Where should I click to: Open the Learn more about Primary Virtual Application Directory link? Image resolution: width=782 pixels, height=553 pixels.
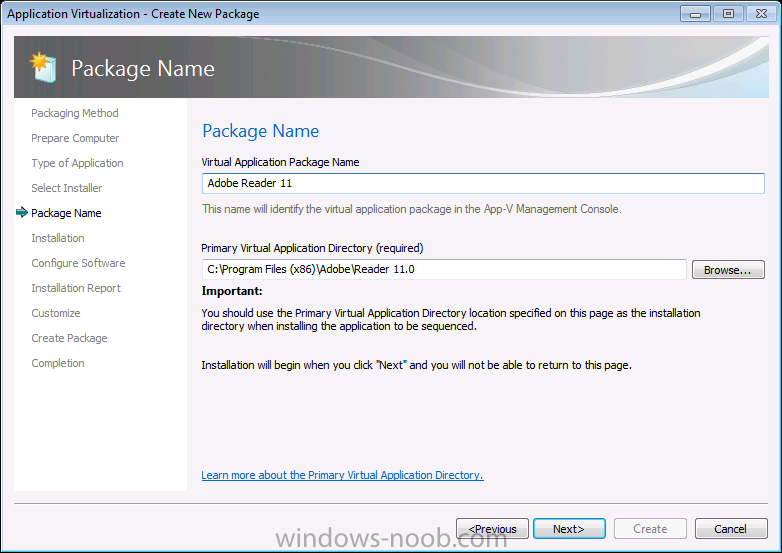pyautogui.click(x=342, y=475)
